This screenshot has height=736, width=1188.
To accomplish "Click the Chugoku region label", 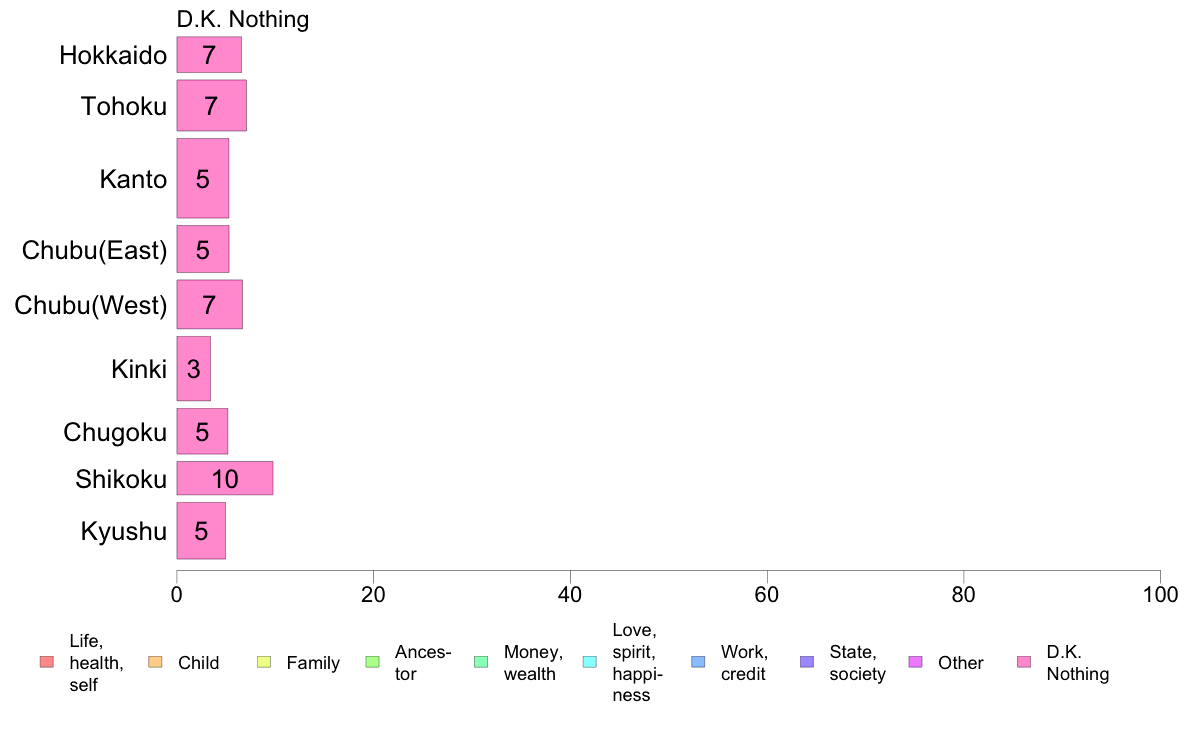I will [x=114, y=432].
